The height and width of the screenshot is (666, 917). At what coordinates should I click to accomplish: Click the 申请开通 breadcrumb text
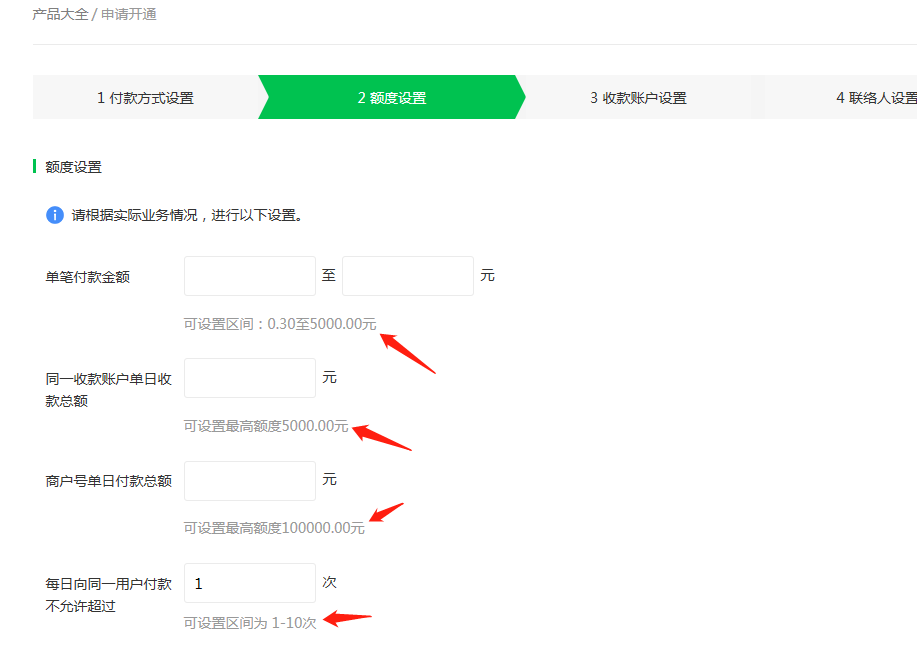click(x=129, y=14)
